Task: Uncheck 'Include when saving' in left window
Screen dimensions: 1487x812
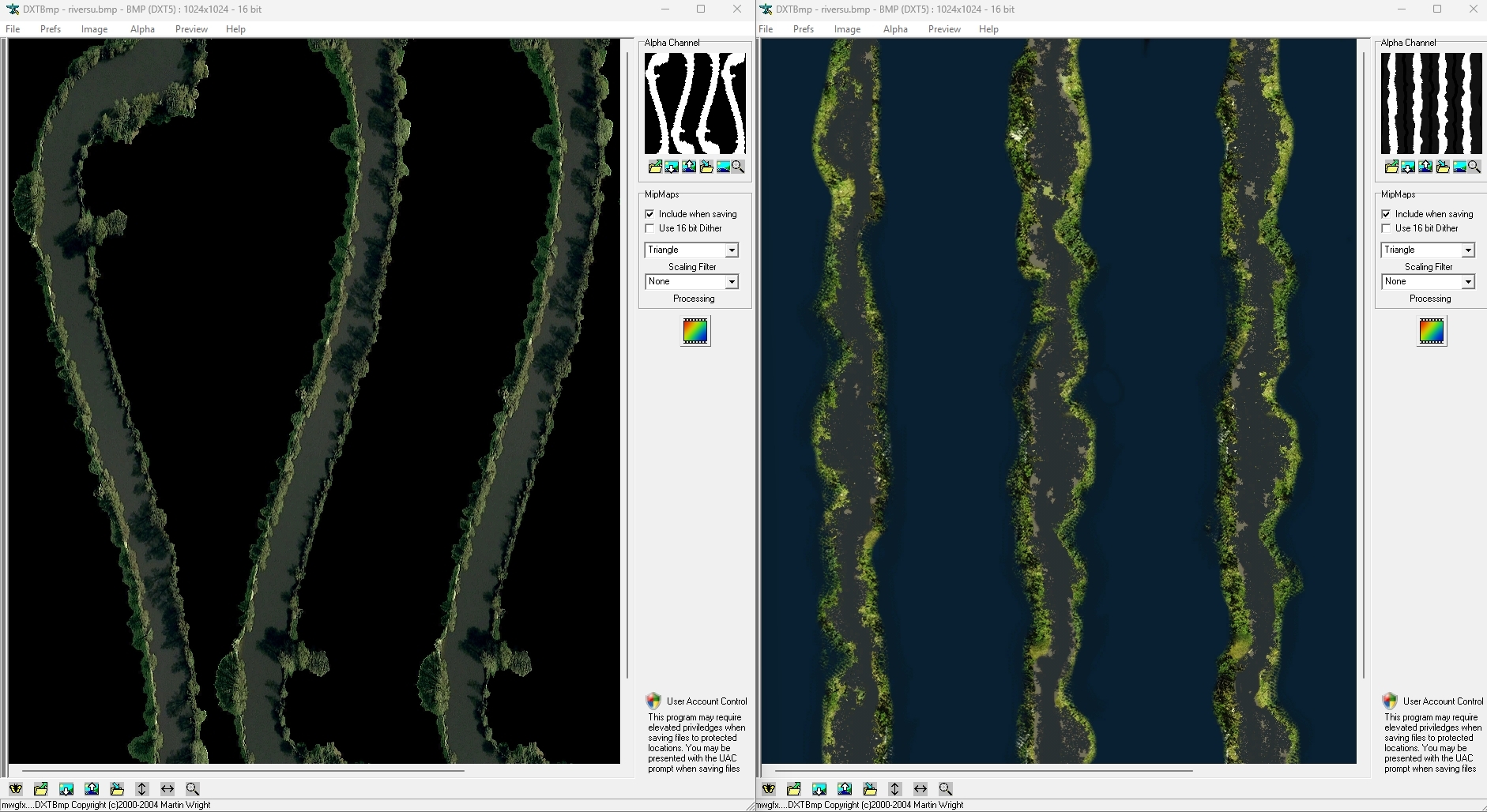Action: (x=649, y=214)
